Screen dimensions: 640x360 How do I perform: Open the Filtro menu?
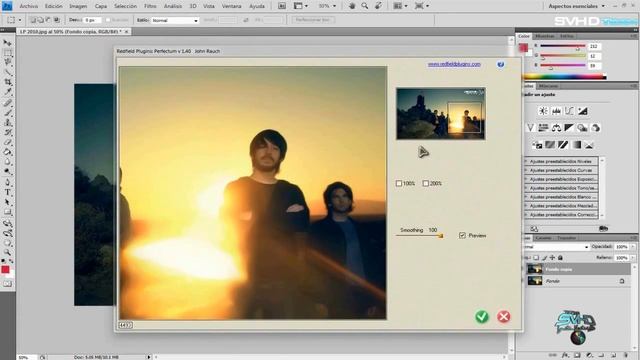coord(150,6)
